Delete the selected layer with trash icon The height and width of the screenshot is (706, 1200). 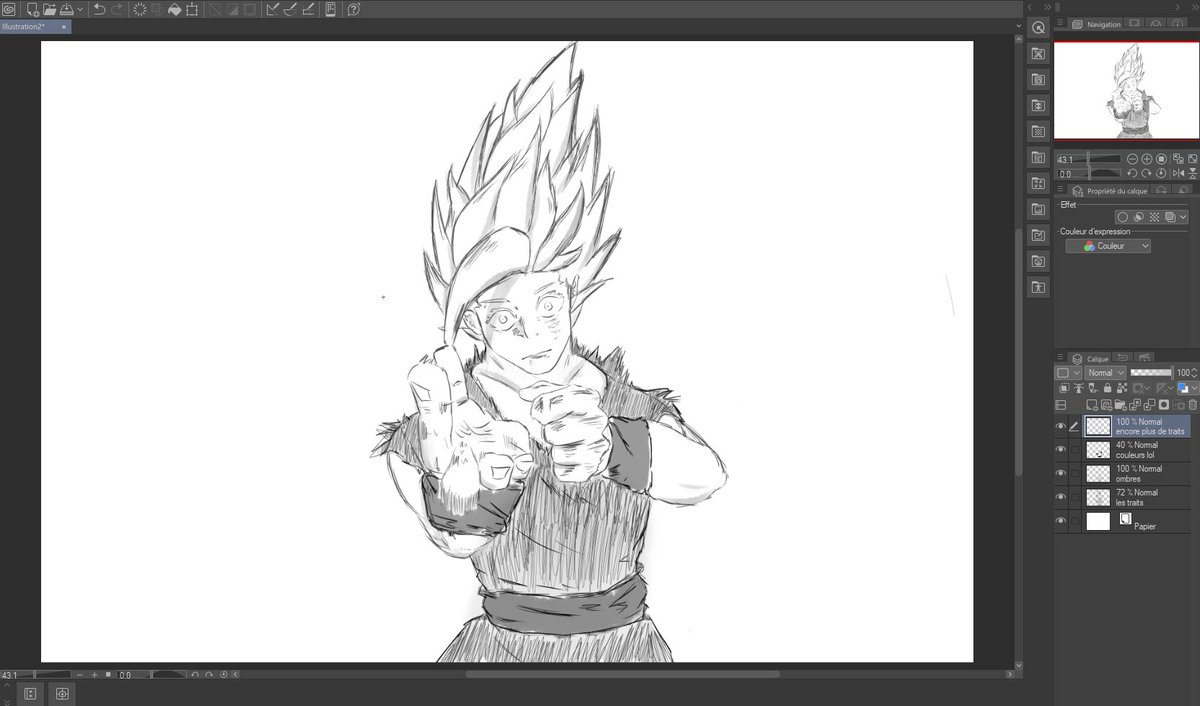[1193, 406]
